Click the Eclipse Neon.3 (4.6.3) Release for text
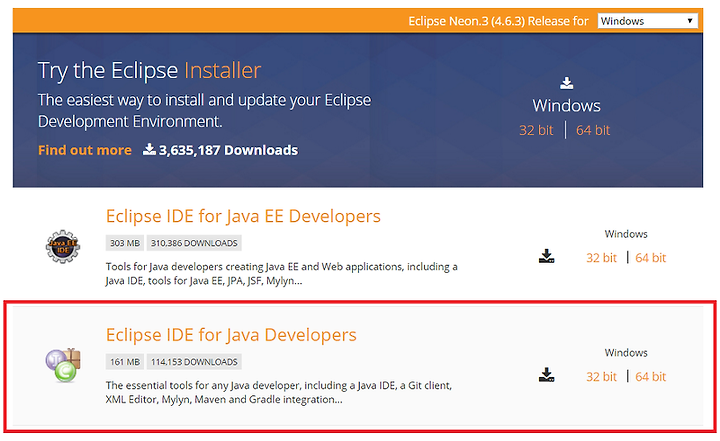 tap(498, 21)
